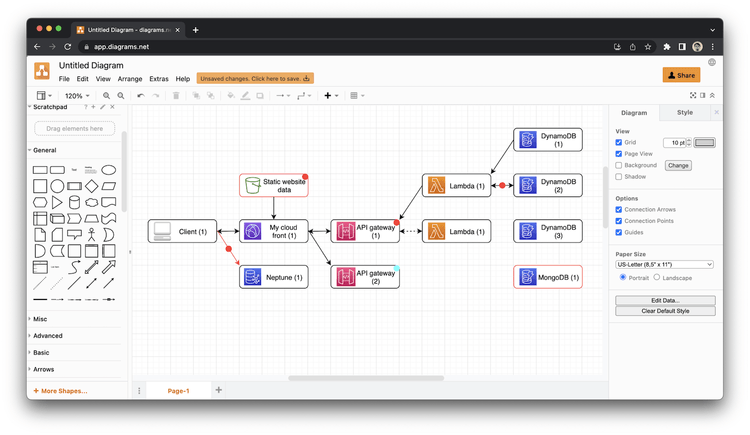Expand the Advanced shapes section
Viewport: 750px width, 435px height.
tap(48, 336)
